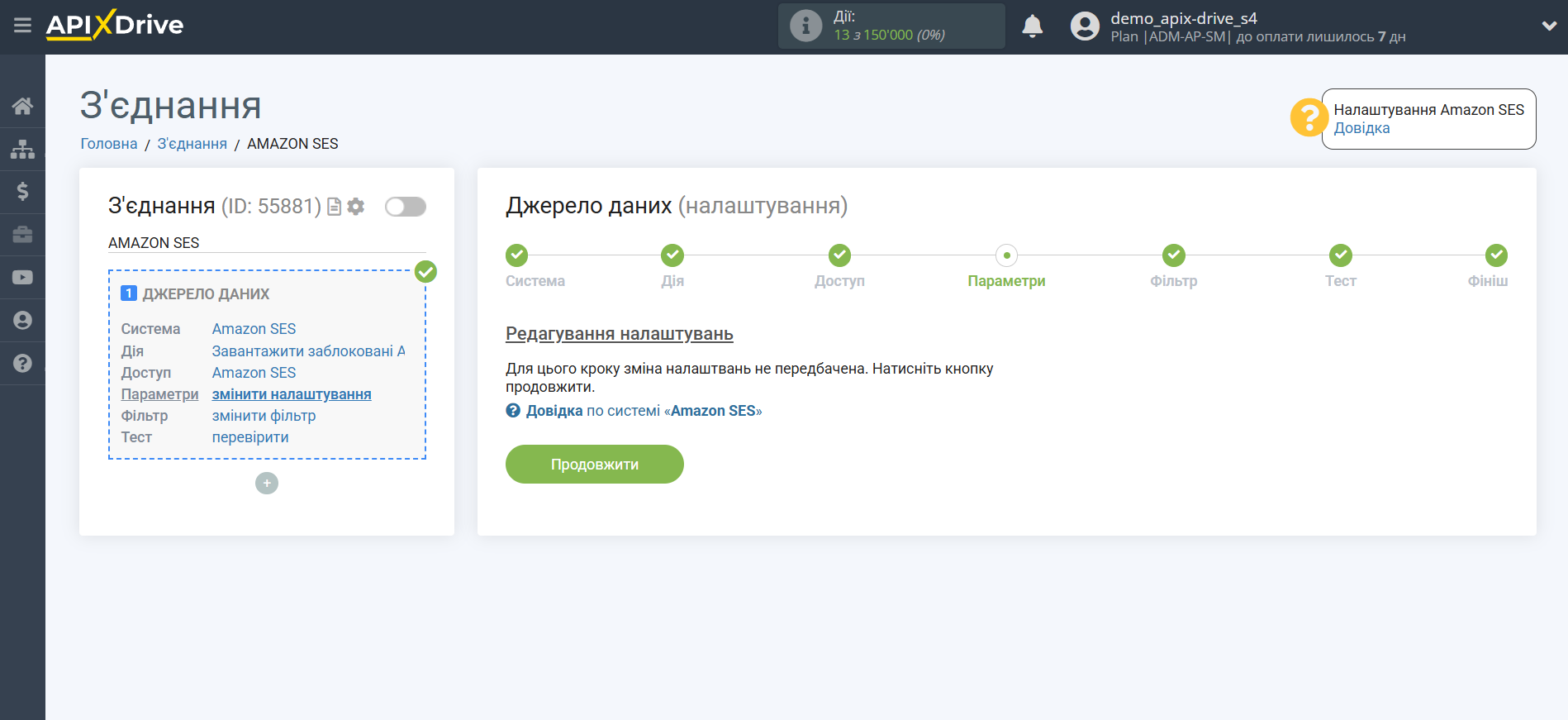
Task: Click the змінити фільтр link
Action: (x=264, y=416)
